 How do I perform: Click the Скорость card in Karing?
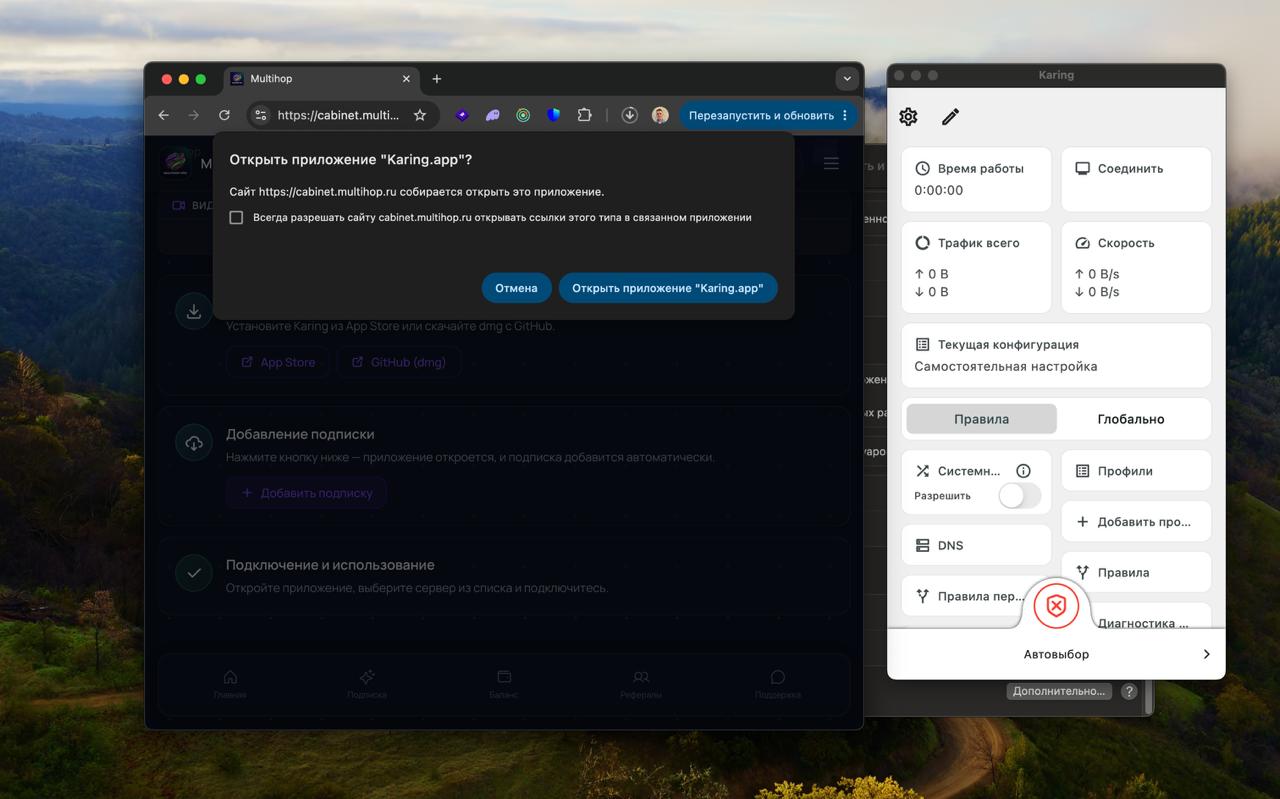click(x=1136, y=267)
